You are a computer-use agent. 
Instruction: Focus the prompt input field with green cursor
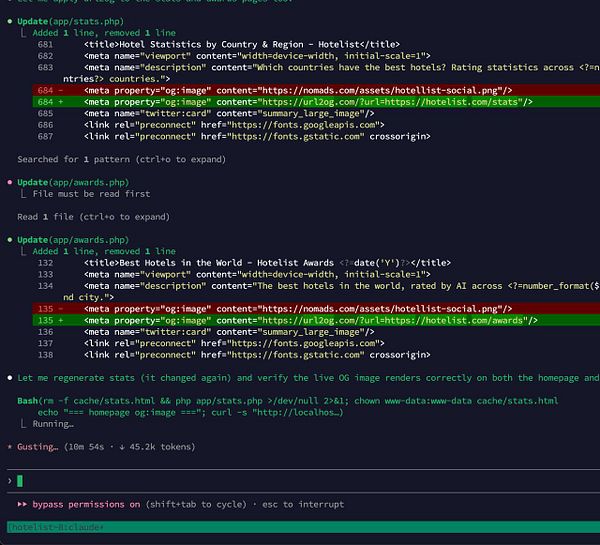click(303, 481)
